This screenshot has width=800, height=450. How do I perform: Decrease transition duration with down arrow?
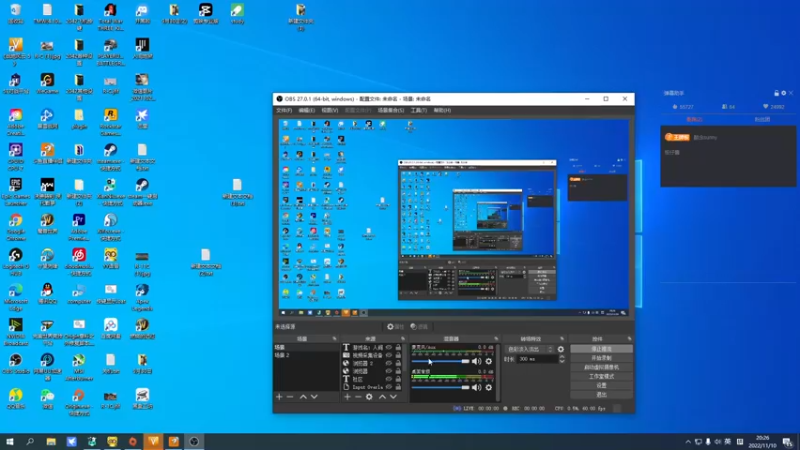(x=562, y=362)
